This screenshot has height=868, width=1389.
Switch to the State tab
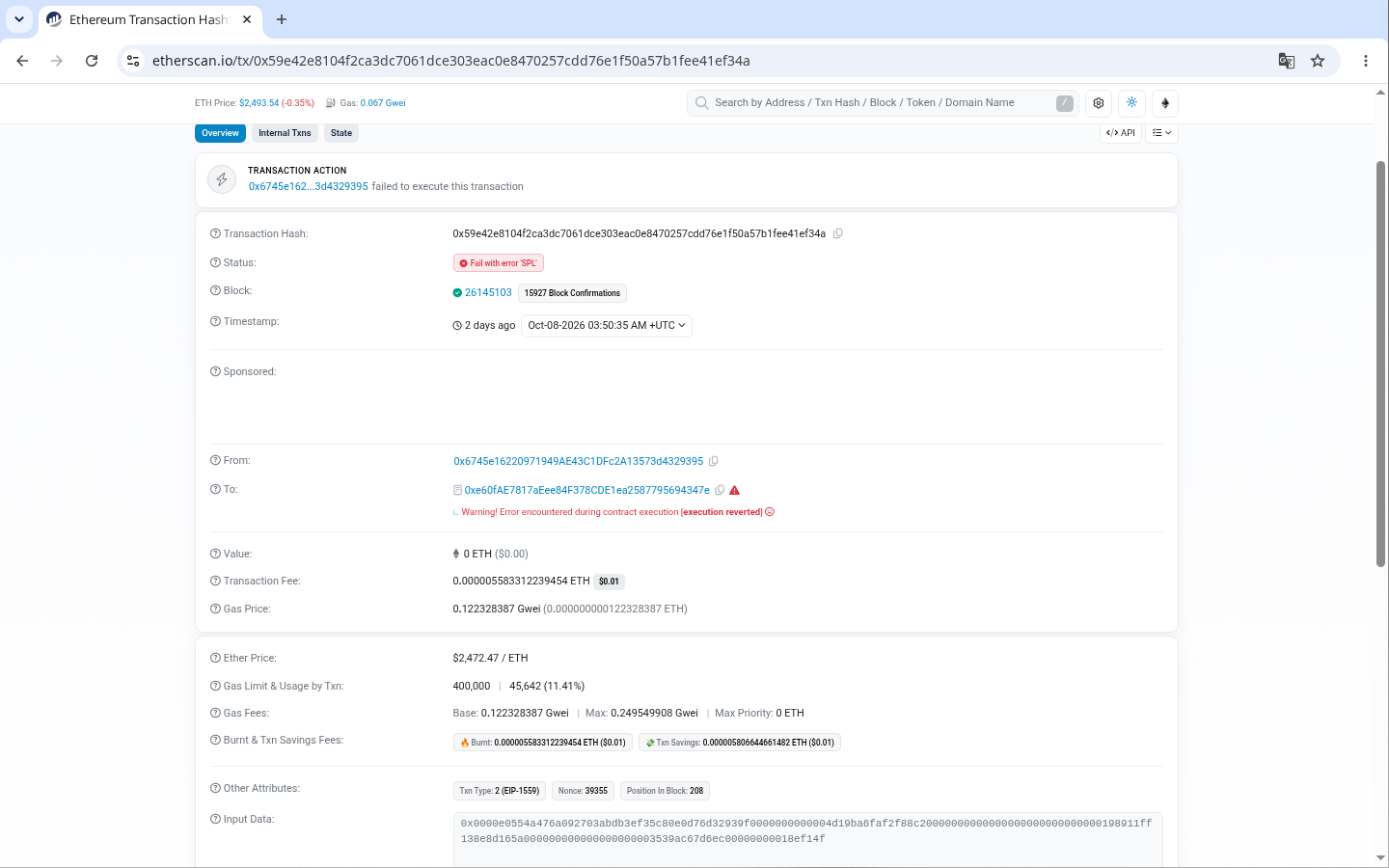point(341,133)
